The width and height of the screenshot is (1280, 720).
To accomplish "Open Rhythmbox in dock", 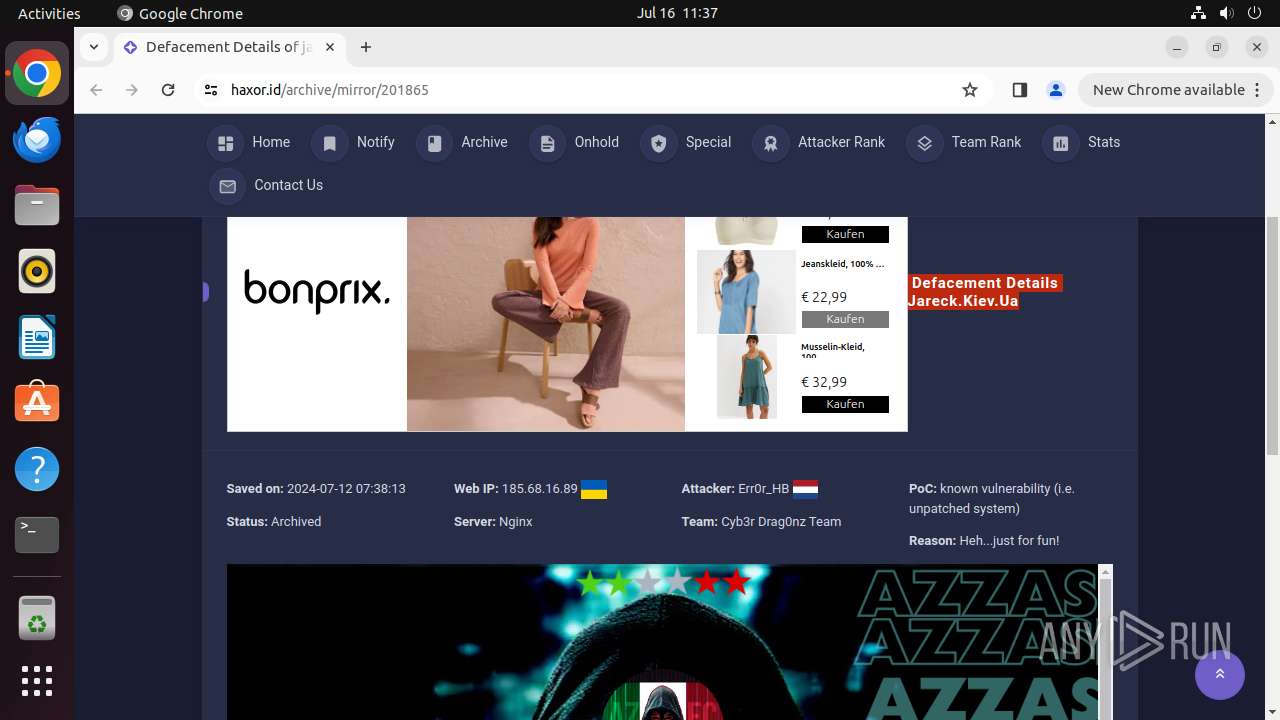I will tap(37, 271).
